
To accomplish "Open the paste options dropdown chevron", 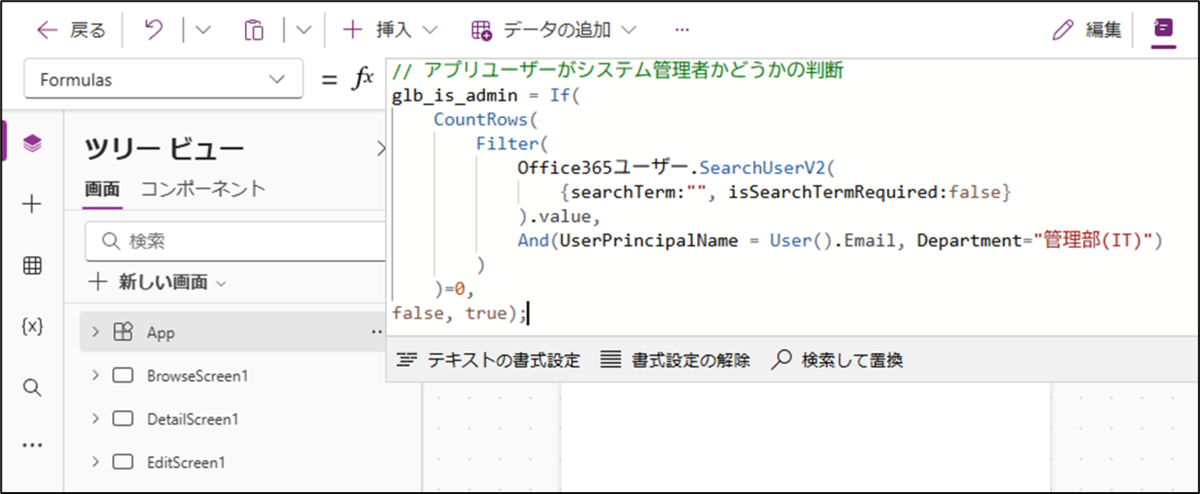I will [x=304, y=30].
